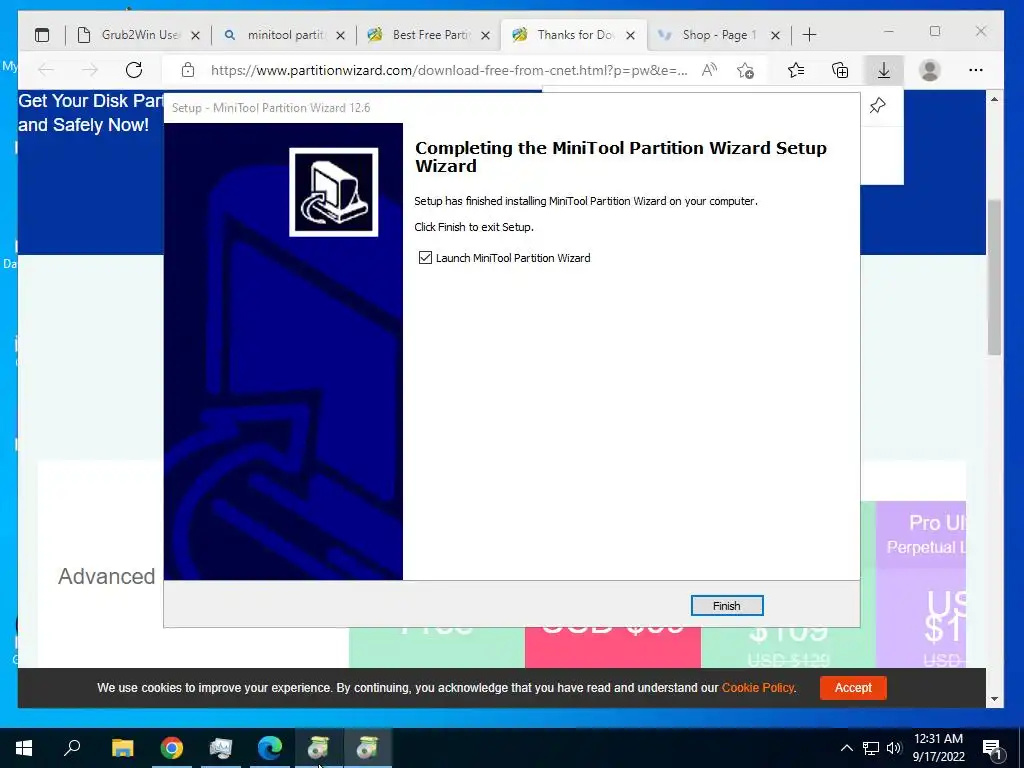Select second MiniTool setup taskbar icon
This screenshot has height=768, width=1024.
[368, 748]
